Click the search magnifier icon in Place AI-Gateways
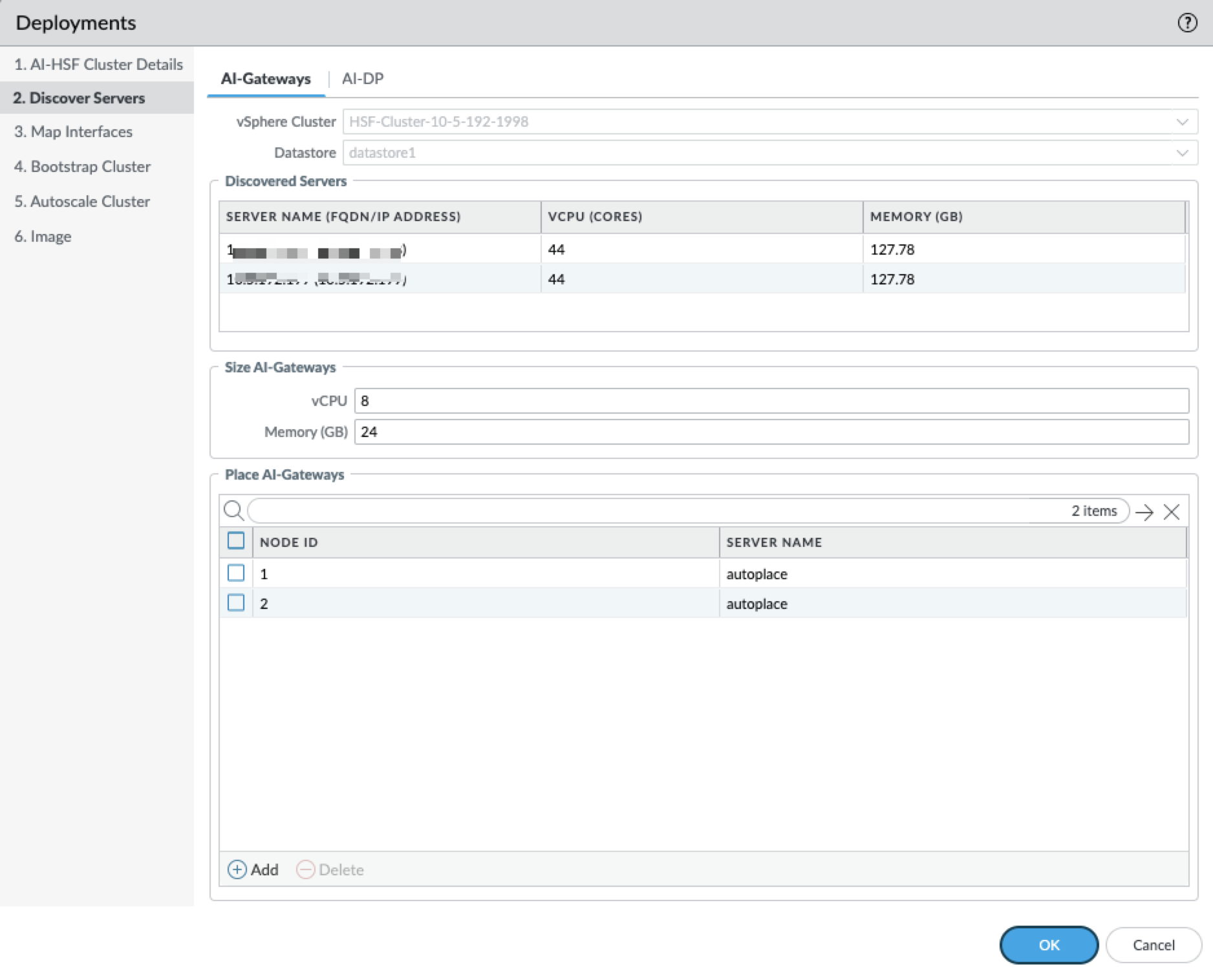This screenshot has height=980, width=1213. (233, 511)
